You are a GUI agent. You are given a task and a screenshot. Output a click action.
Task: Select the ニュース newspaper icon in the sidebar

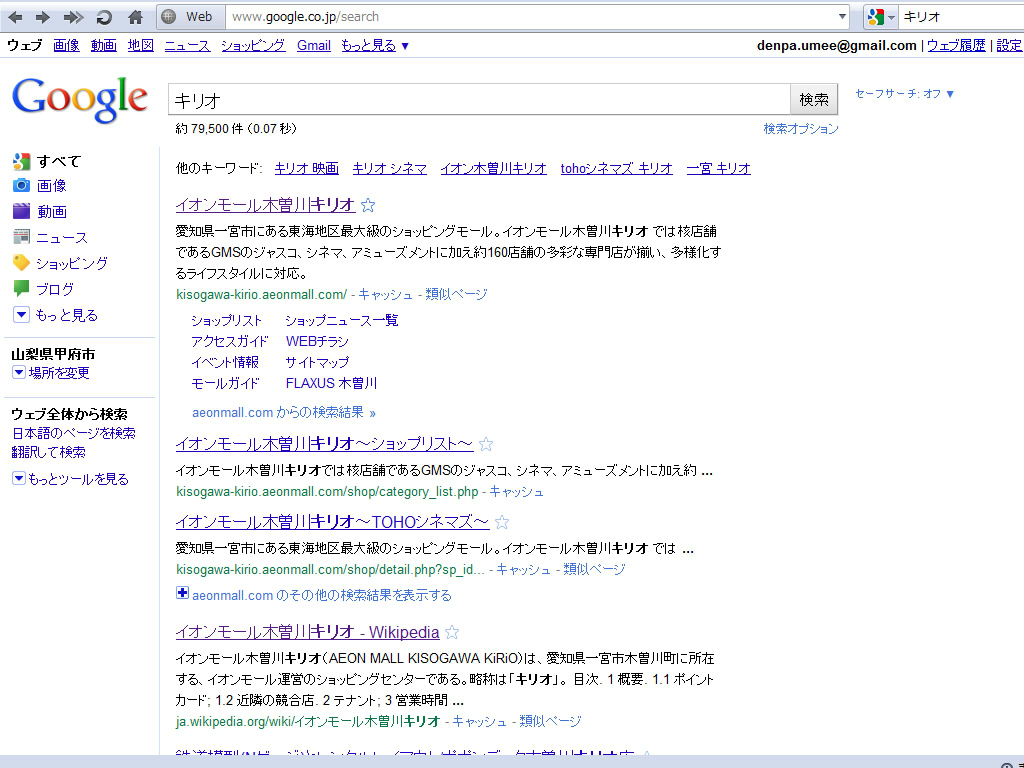pos(22,237)
